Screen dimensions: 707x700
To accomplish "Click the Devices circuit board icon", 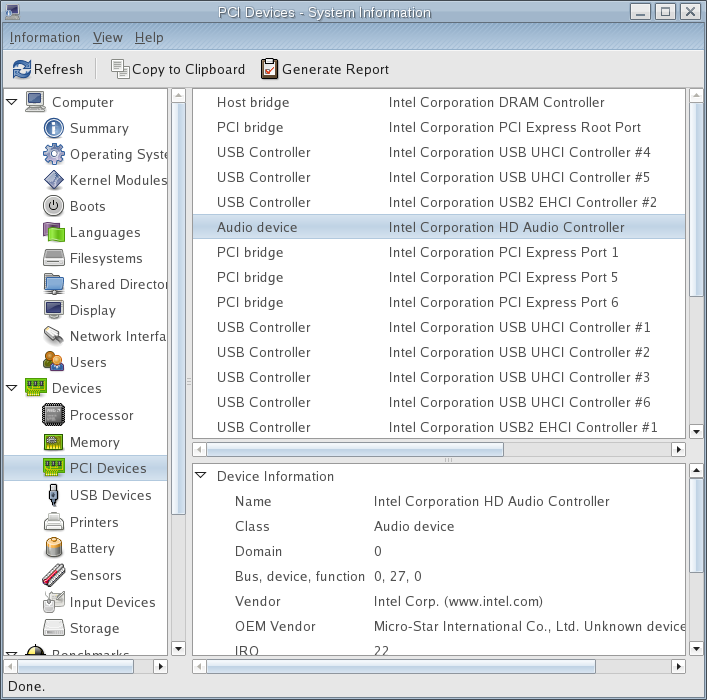I will 36,387.
